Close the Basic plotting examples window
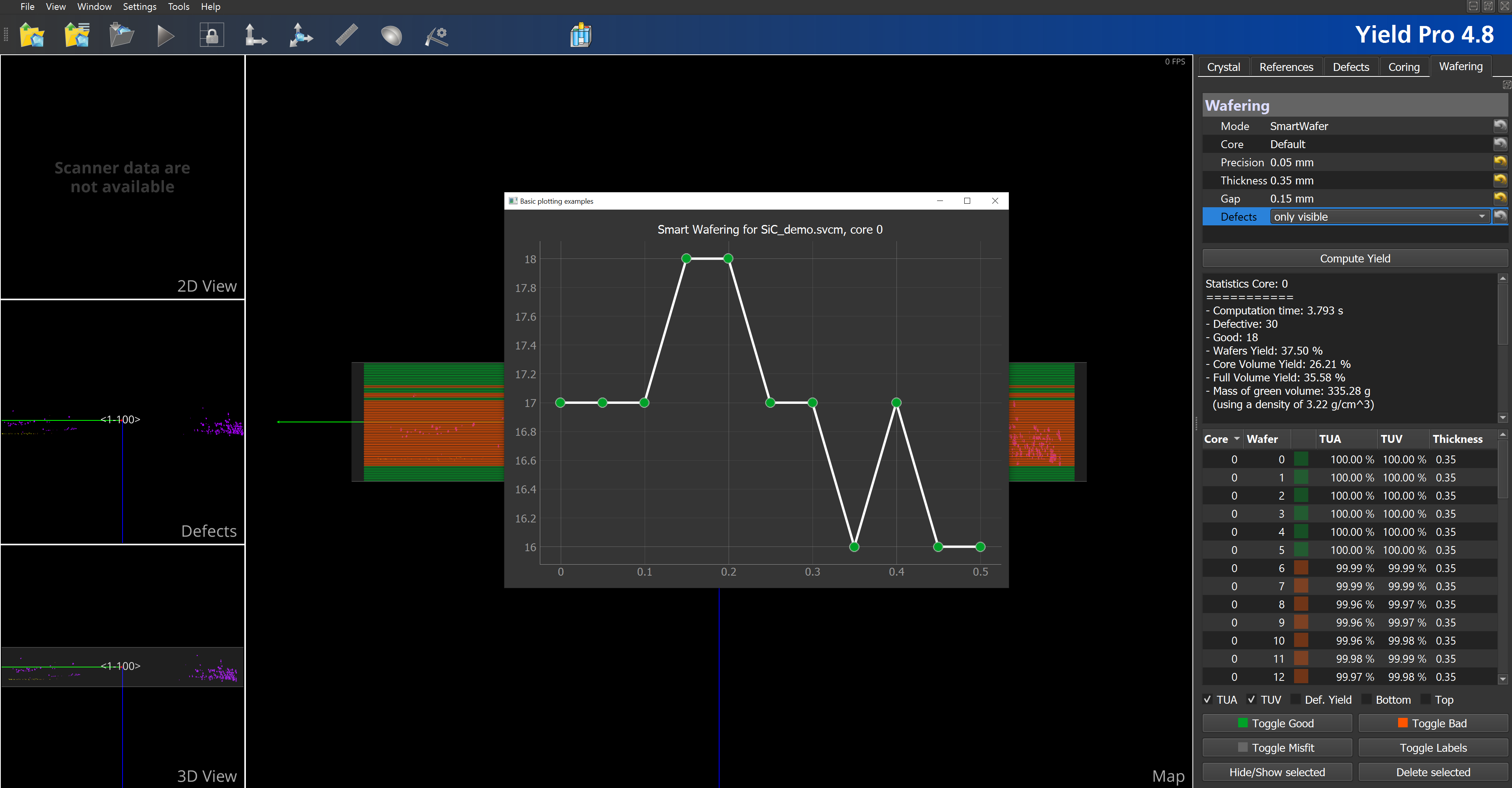The width and height of the screenshot is (1512, 788). coord(995,201)
